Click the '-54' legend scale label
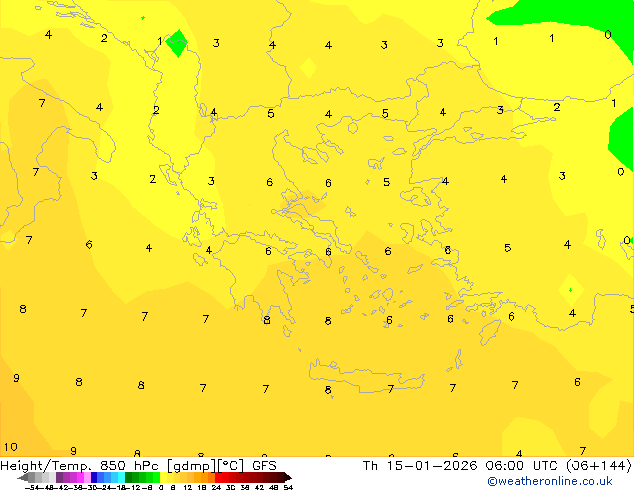634x490 pixels. click(x=32, y=487)
